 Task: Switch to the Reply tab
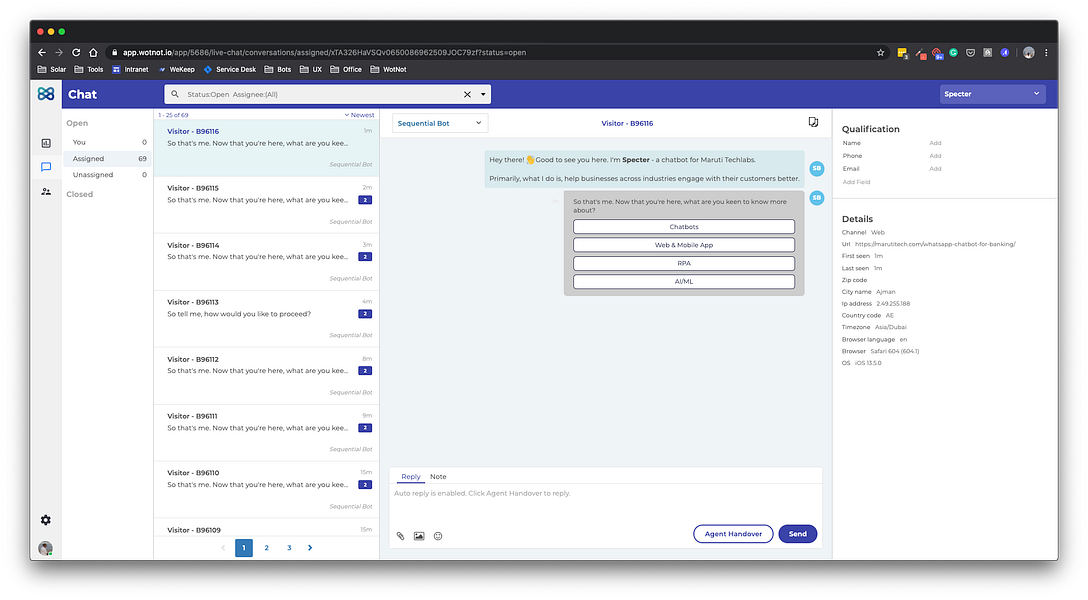tap(411, 477)
